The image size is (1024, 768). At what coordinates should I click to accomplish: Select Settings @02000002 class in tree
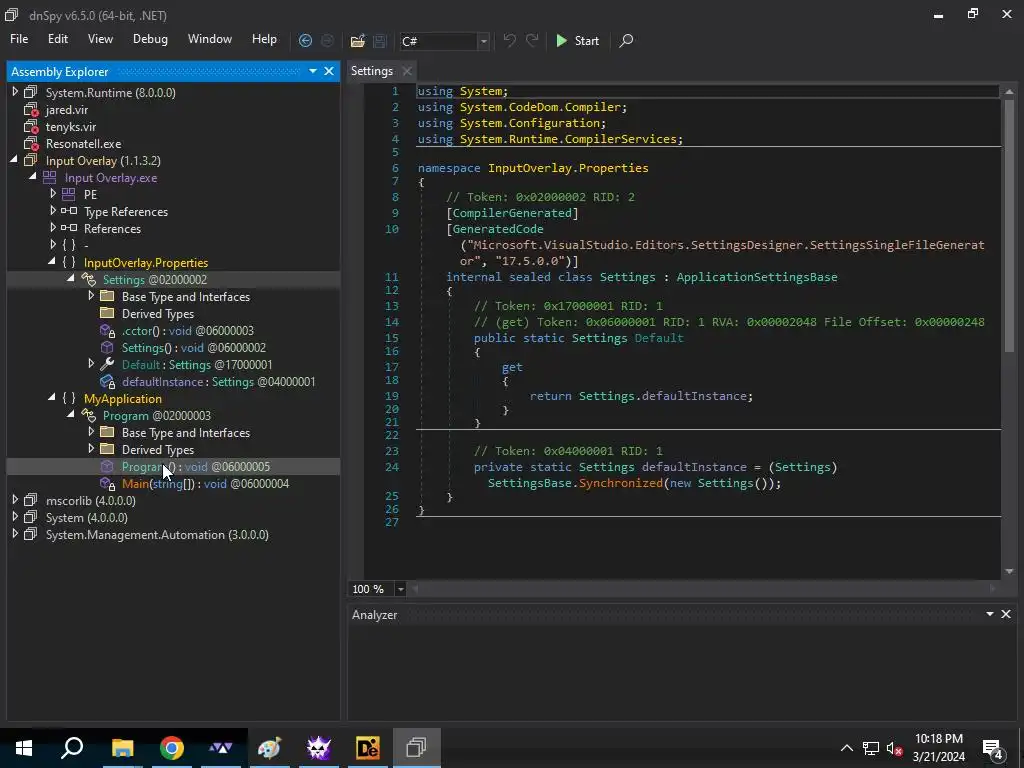click(155, 280)
